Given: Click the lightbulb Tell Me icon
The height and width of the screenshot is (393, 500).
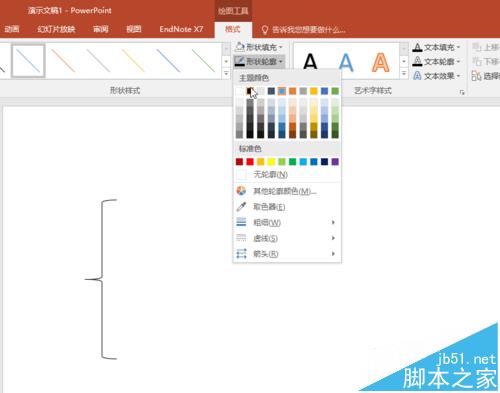Looking at the screenshot, I should (265, 30).
